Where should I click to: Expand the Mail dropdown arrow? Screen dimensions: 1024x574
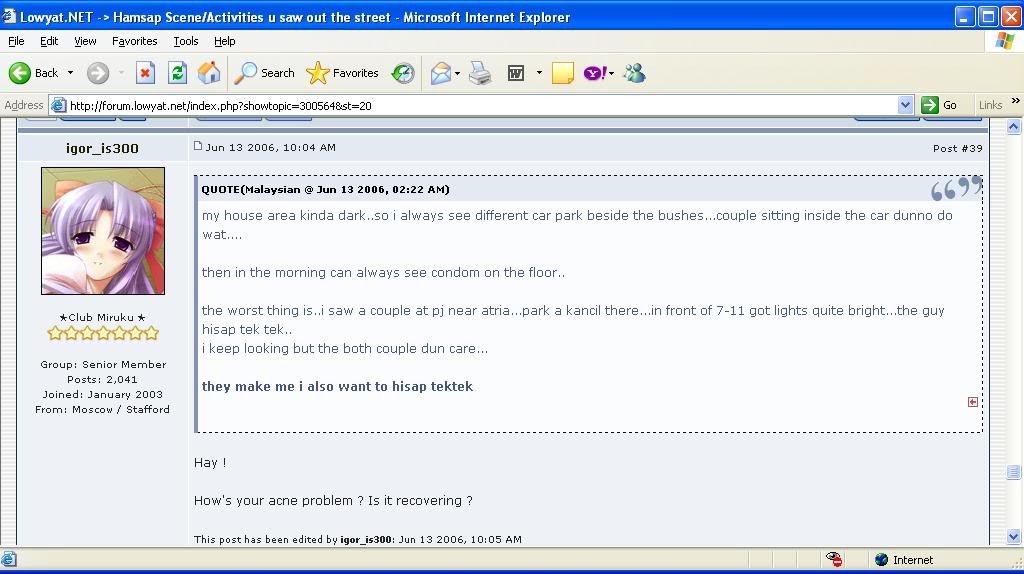(x=457, y=73)
